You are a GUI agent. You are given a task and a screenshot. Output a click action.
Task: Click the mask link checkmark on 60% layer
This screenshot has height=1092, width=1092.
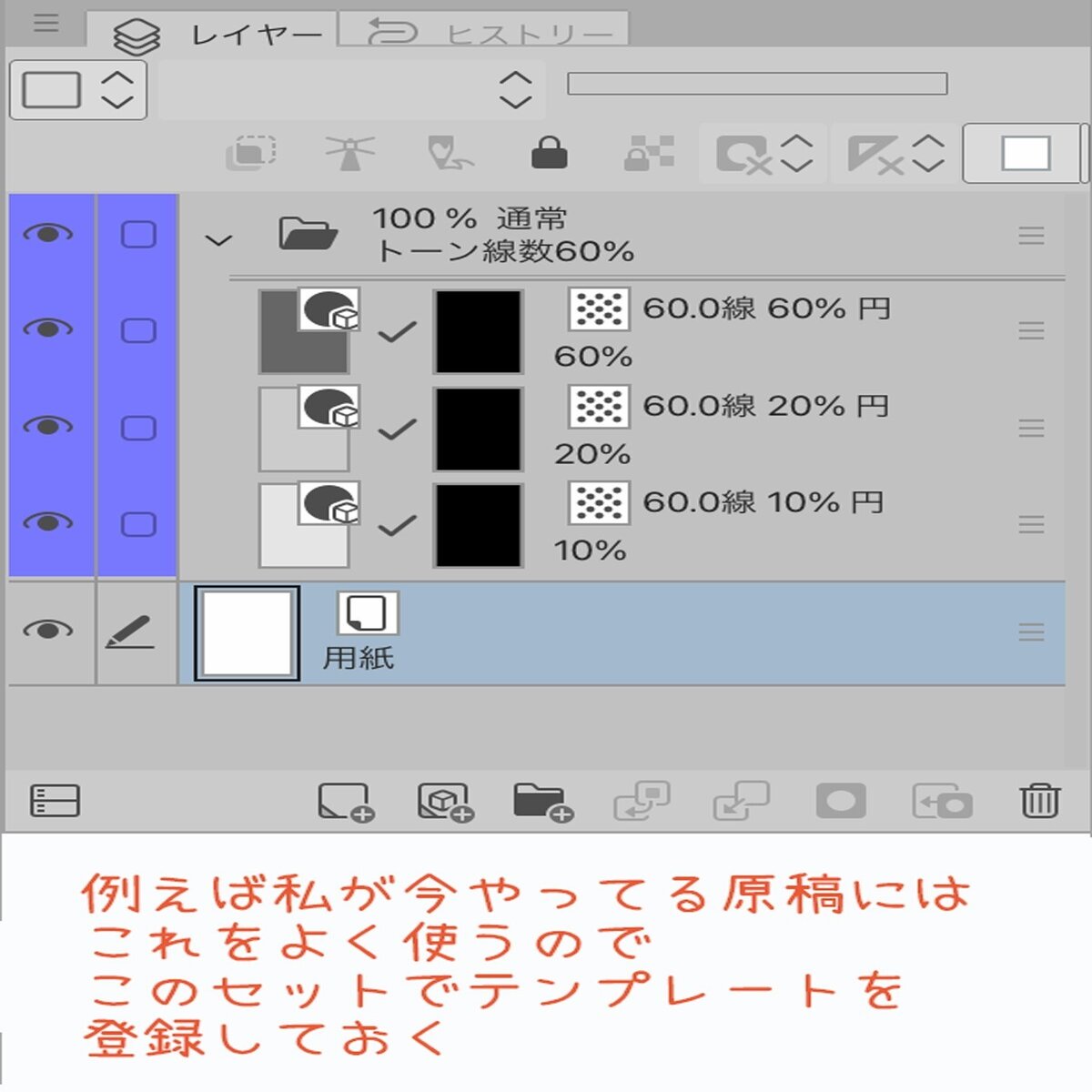(397, 333)
